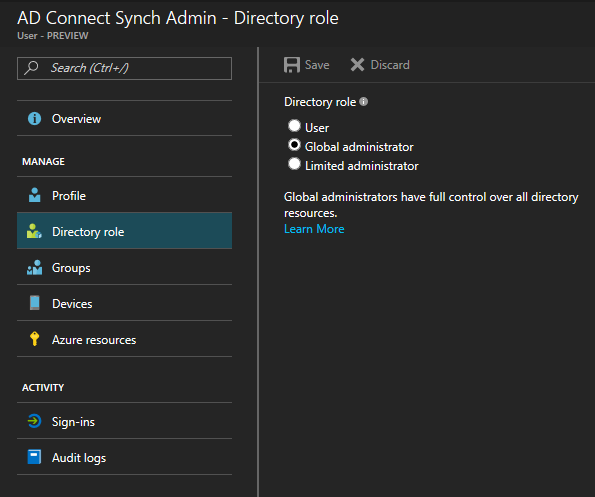This screenshot has height=497, width=595.
Task: Focus the Search (Ctrl+/) field
Action: (x=124, y=68)
